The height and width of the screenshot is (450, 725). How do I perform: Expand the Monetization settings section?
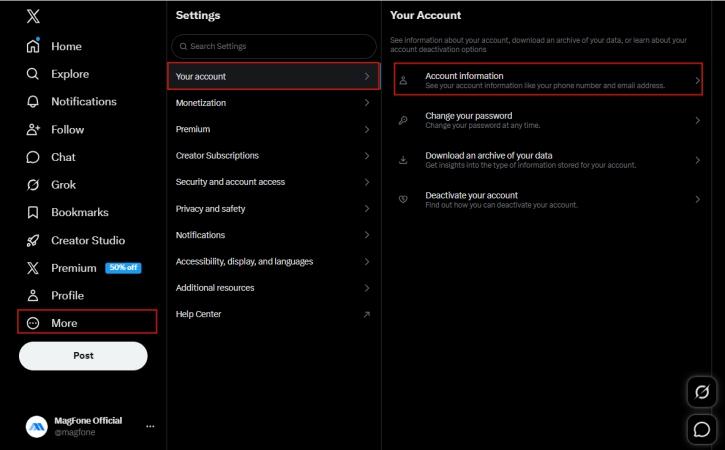[273, 103]
